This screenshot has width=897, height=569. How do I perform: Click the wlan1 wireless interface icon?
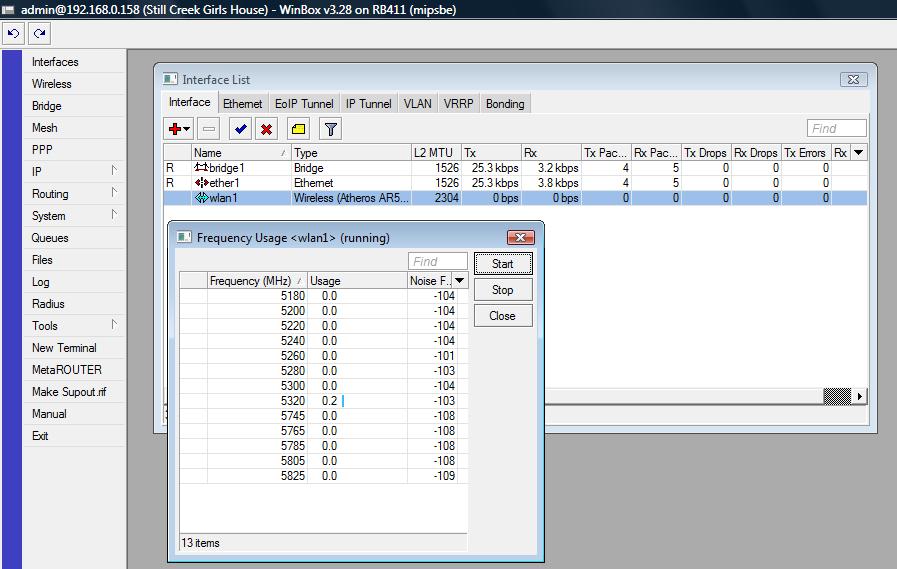tap(201, 197)
